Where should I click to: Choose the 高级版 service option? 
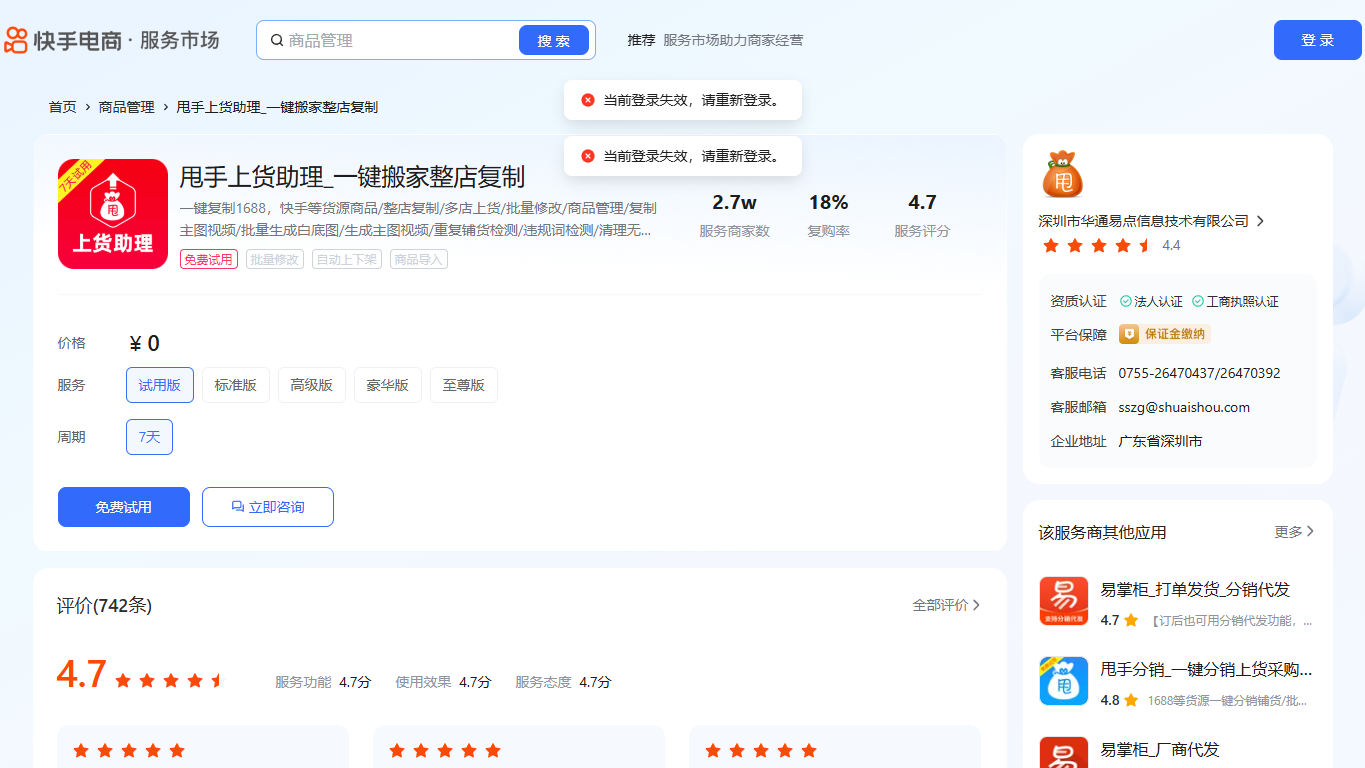pos(312,385)
